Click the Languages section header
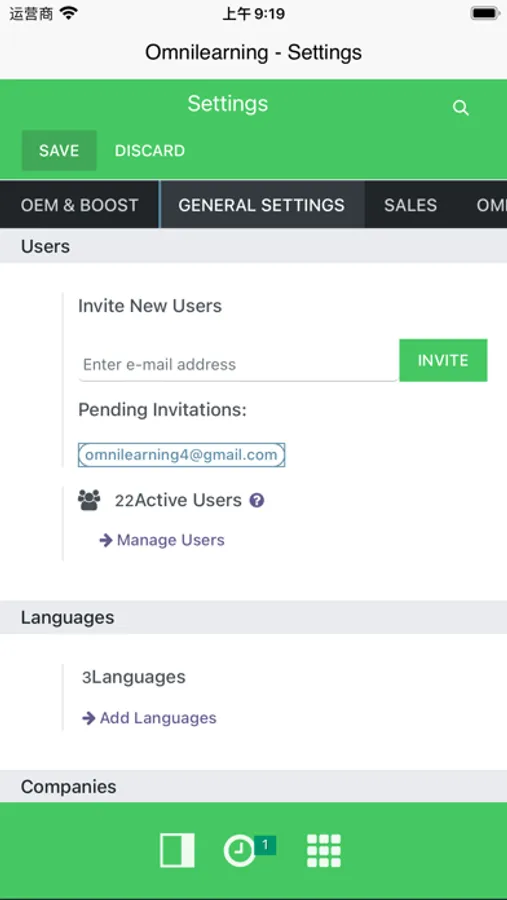 (253, 618)
